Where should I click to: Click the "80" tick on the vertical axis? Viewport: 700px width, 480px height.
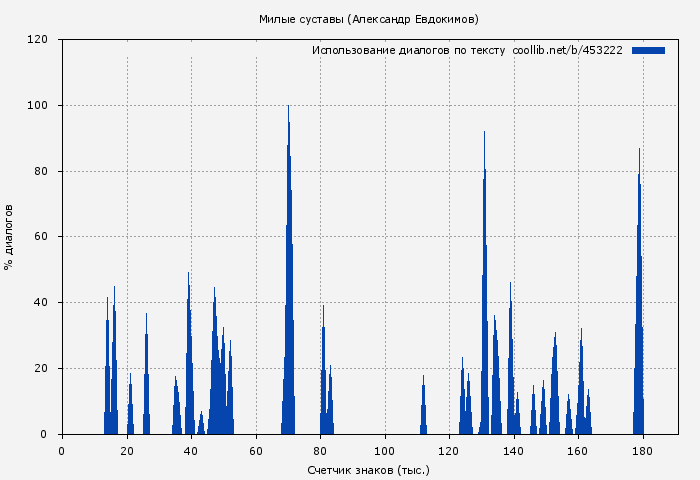[41, 171]
